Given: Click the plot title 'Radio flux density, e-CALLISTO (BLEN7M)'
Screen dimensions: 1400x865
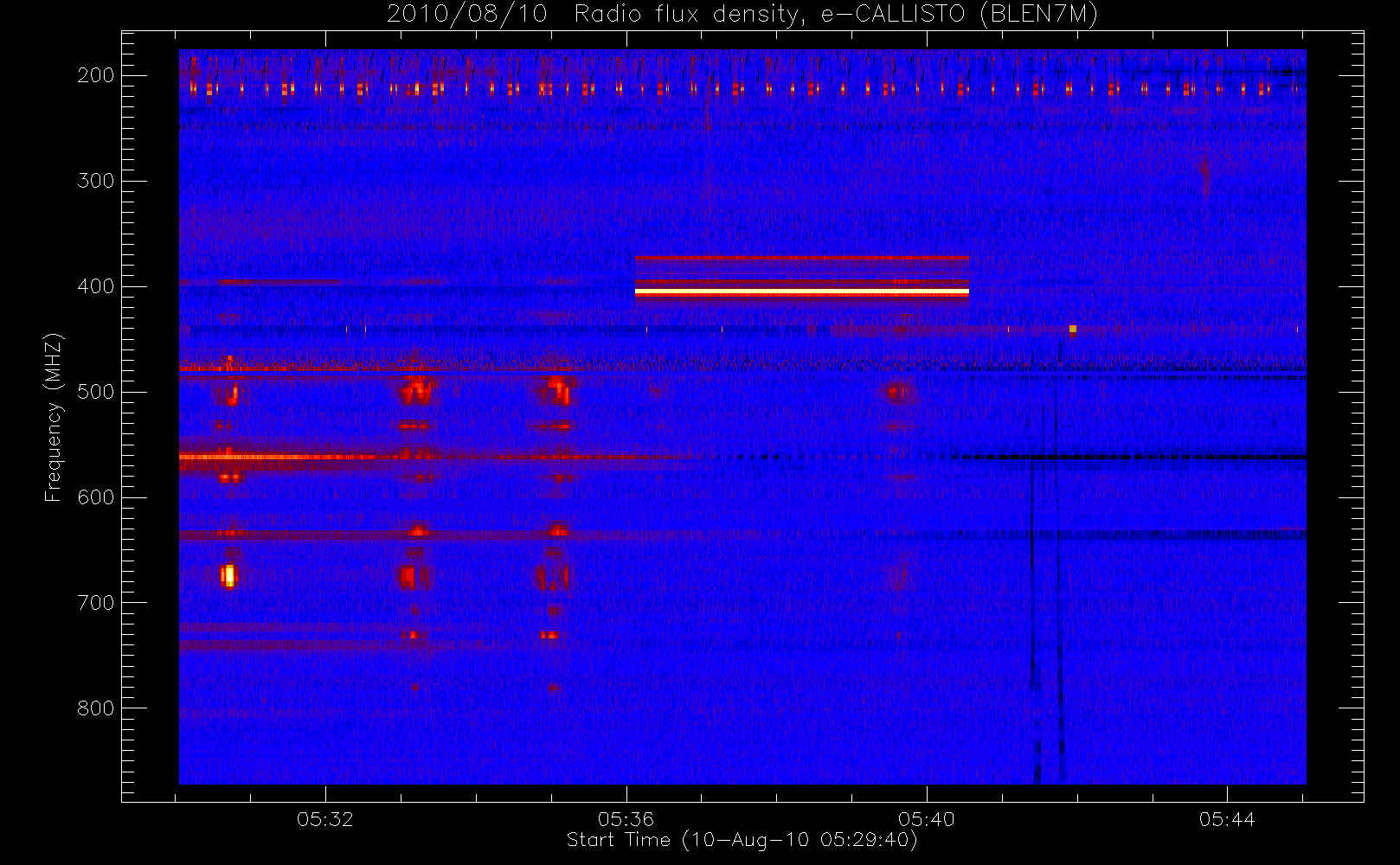Looking at the screenshot, I should click(836, 15).
